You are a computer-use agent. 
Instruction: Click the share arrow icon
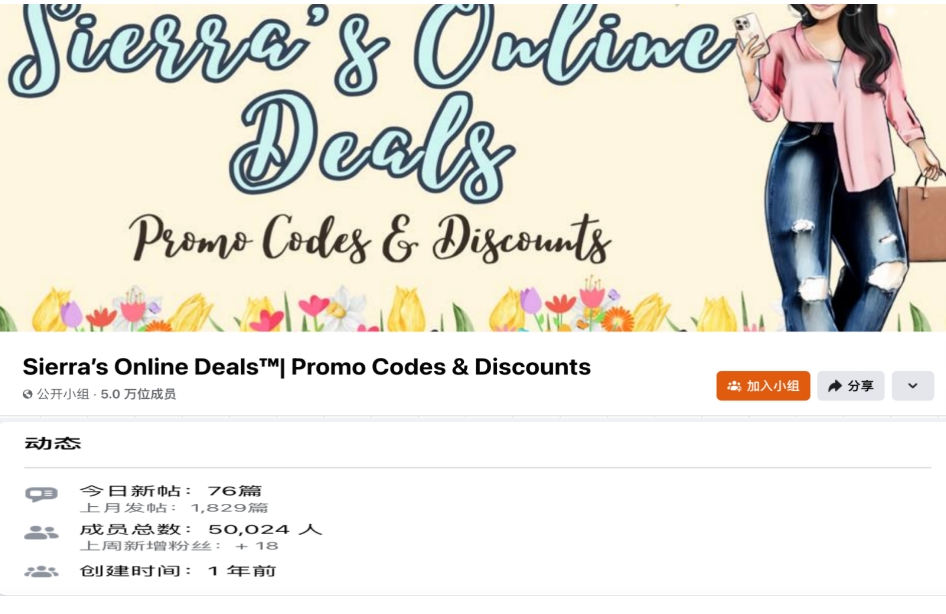(x=835, y=386)
